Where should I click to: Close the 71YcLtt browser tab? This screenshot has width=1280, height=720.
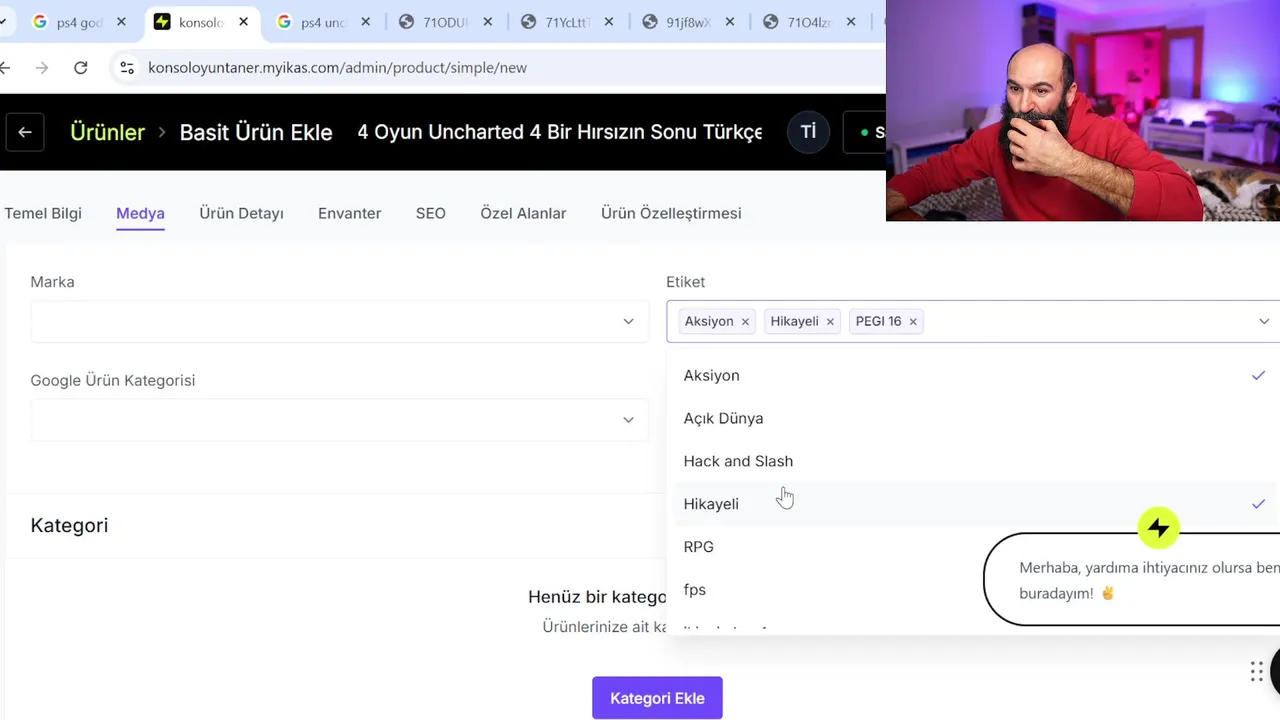[609, 22]
